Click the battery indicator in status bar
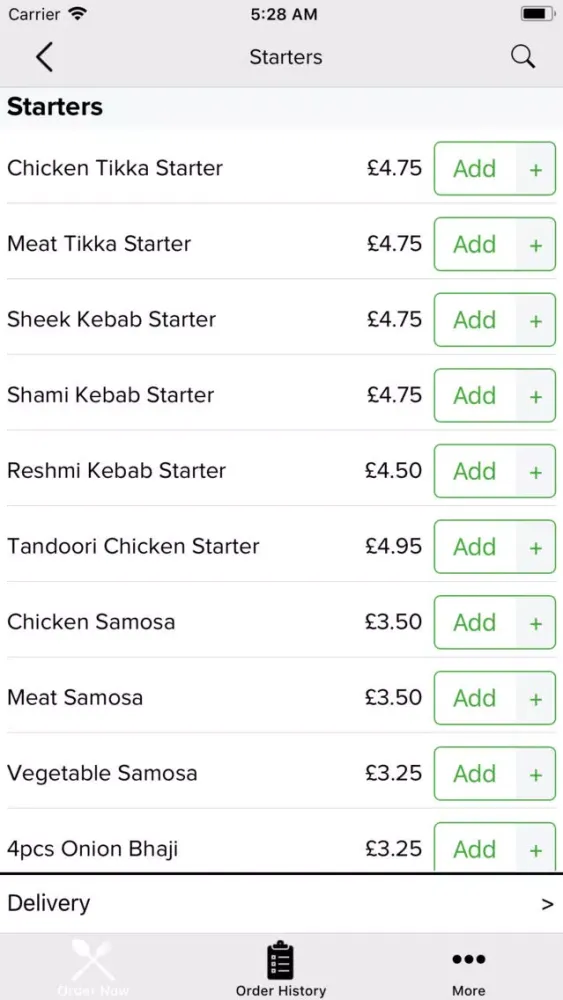This screenshot has height=1000, width=563. (x=538, y=14)
